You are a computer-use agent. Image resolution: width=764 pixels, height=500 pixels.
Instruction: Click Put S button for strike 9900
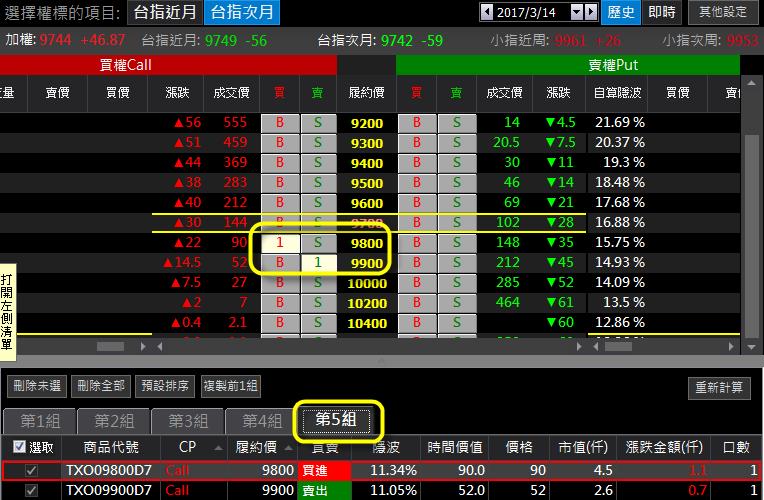tap(457, 263)
